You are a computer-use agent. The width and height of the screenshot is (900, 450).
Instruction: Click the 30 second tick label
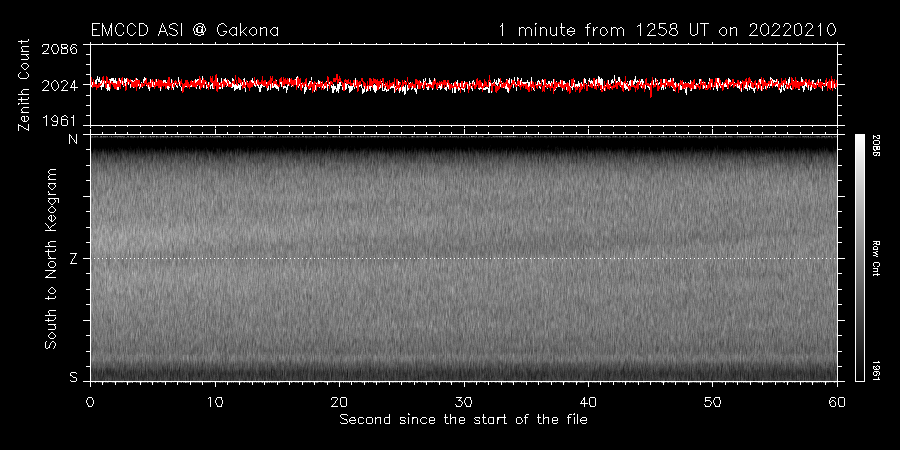(x=464, y=402)
